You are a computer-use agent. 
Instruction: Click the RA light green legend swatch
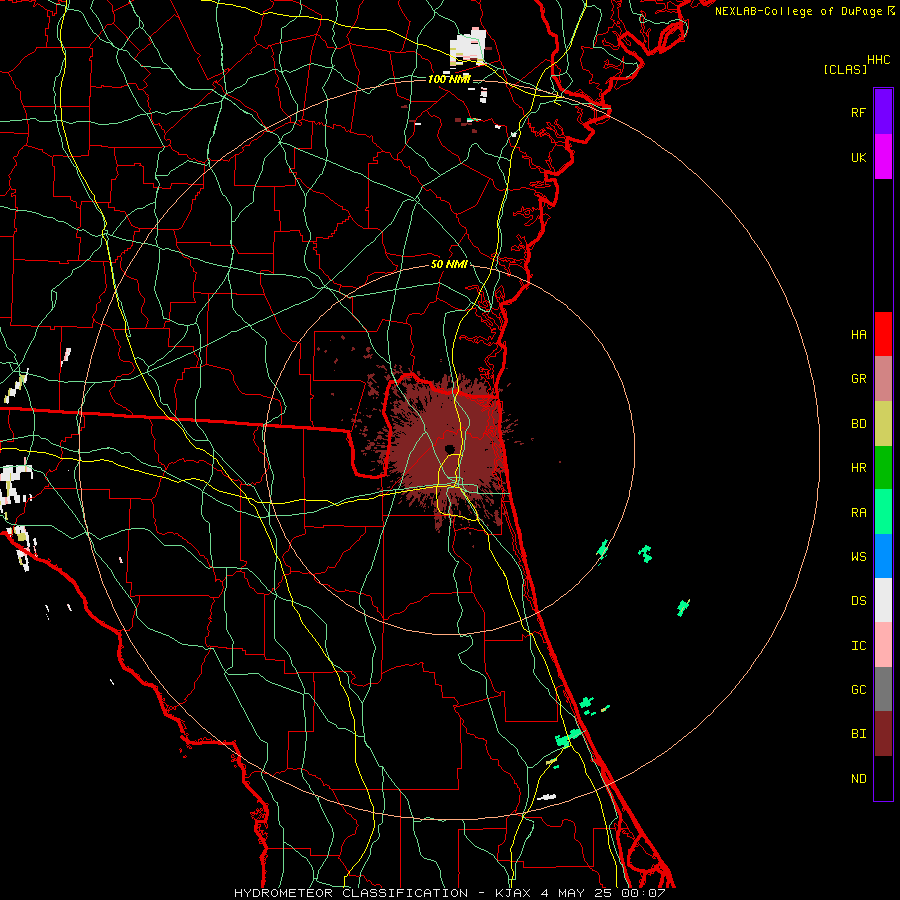click(883, 512)
